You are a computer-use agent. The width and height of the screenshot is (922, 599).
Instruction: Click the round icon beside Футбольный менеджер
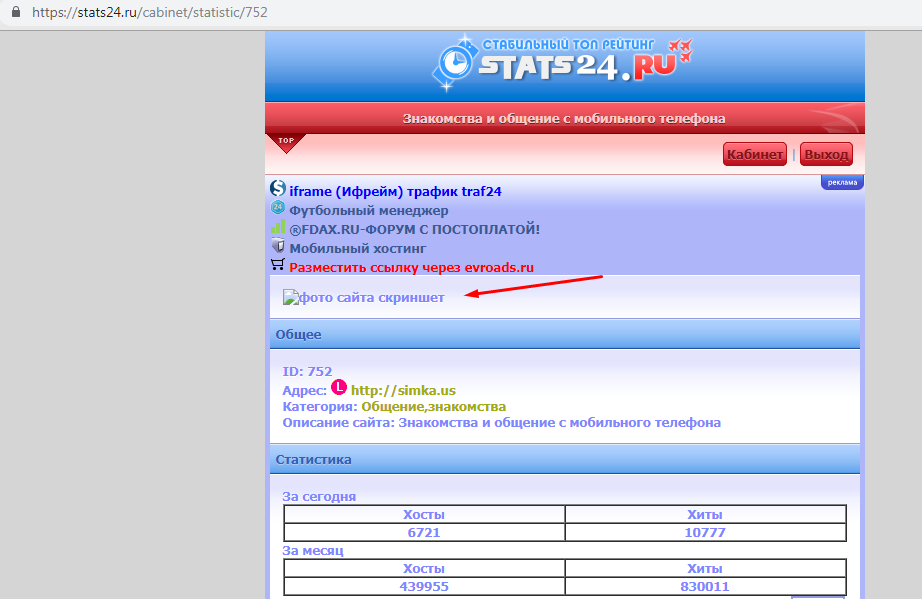click(278, 208)
